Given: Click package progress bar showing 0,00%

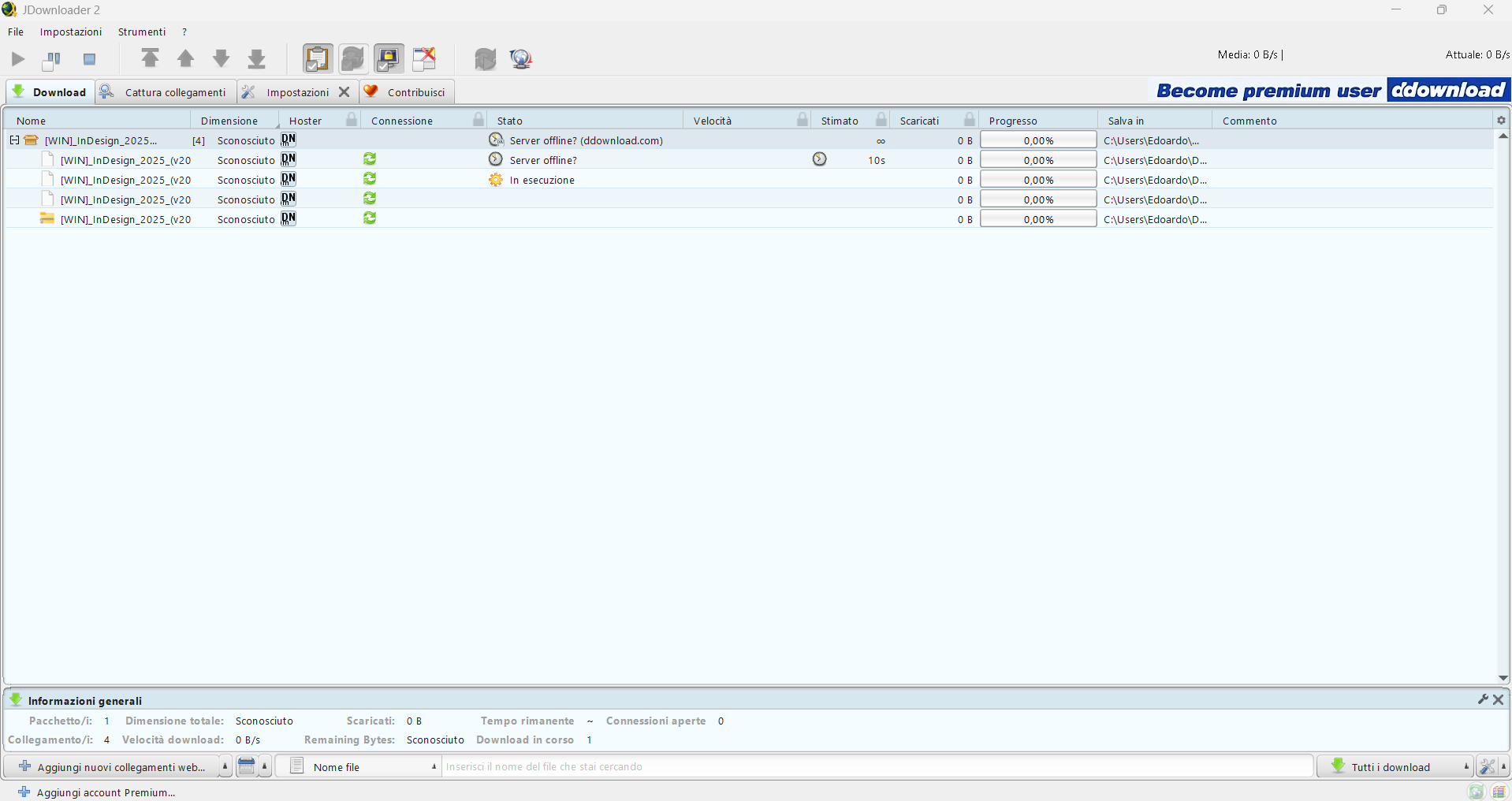Looking at the screenshot, I should coord(1038,140).
